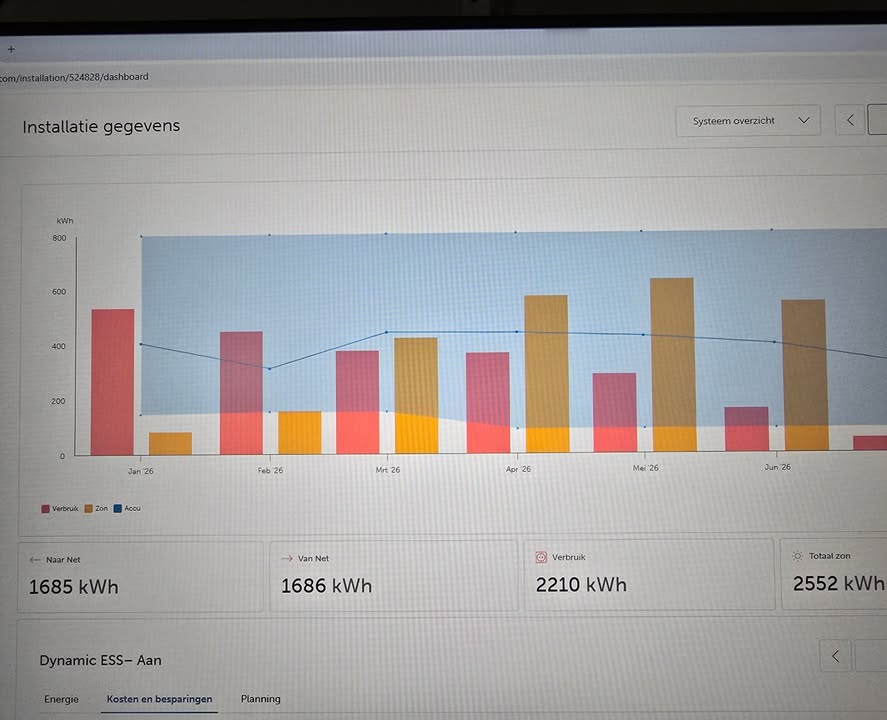Screen dimensions: 887x720
Task: Click the Jan '26 red consumption bar
Action: 113,382
